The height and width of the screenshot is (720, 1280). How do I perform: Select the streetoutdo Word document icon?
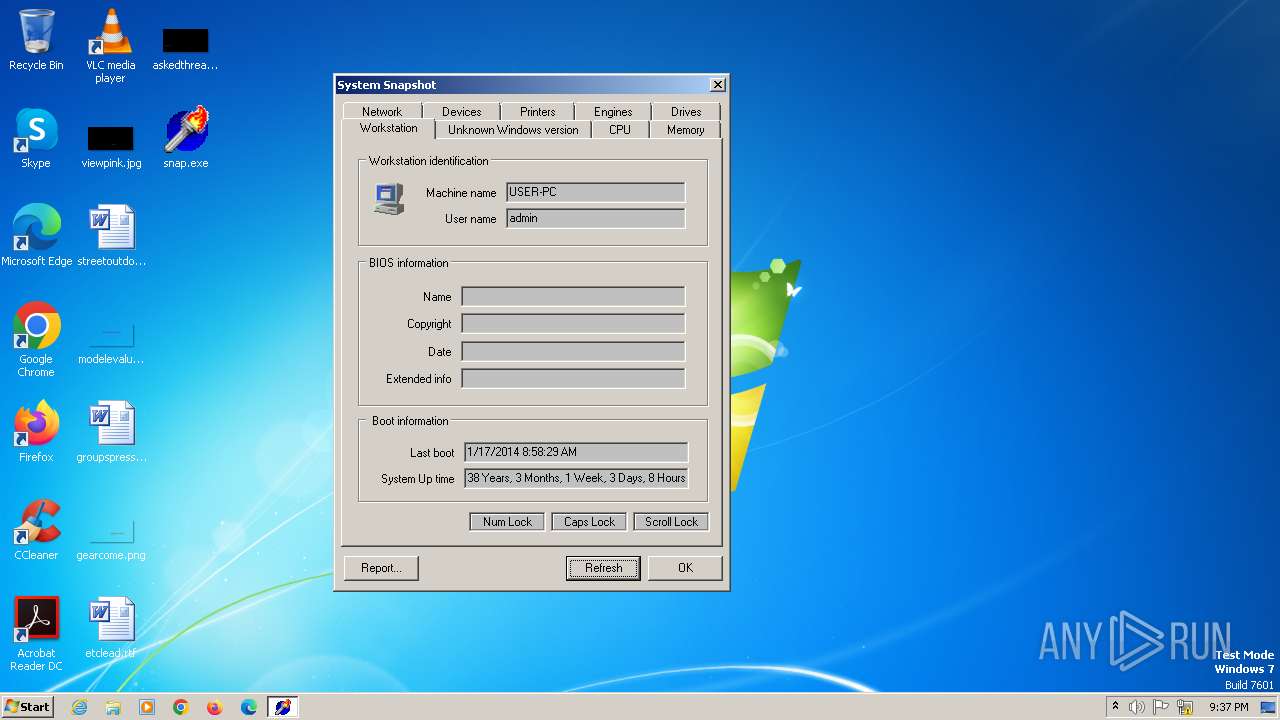(111, 236)
